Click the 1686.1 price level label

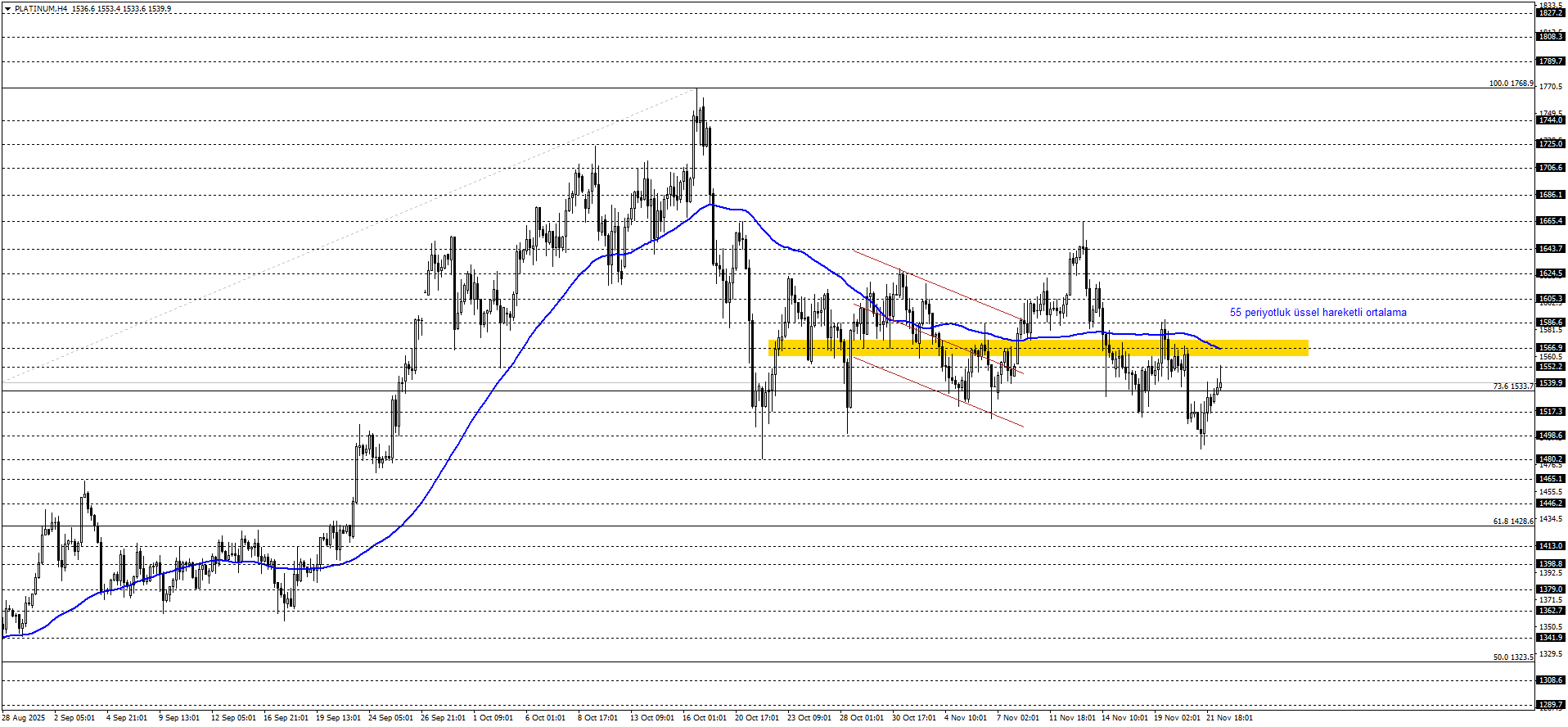[x=1550, y=195]
